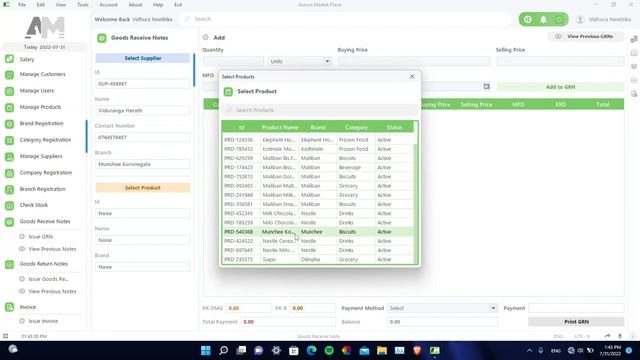The image size is (640, 360).
Task: Click Add to GRN button
Action: point(560,87)
